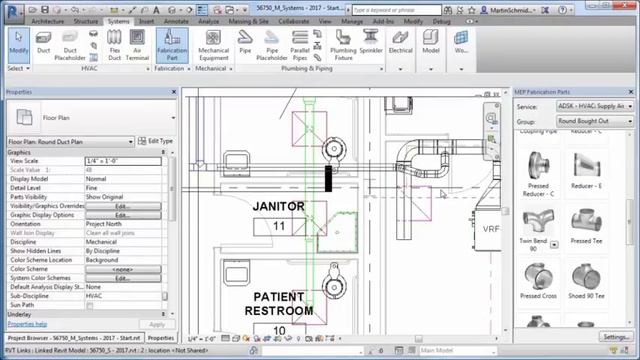
Task: Switch to the Insert ribbon tab
Action: click(x=146, y=21)
